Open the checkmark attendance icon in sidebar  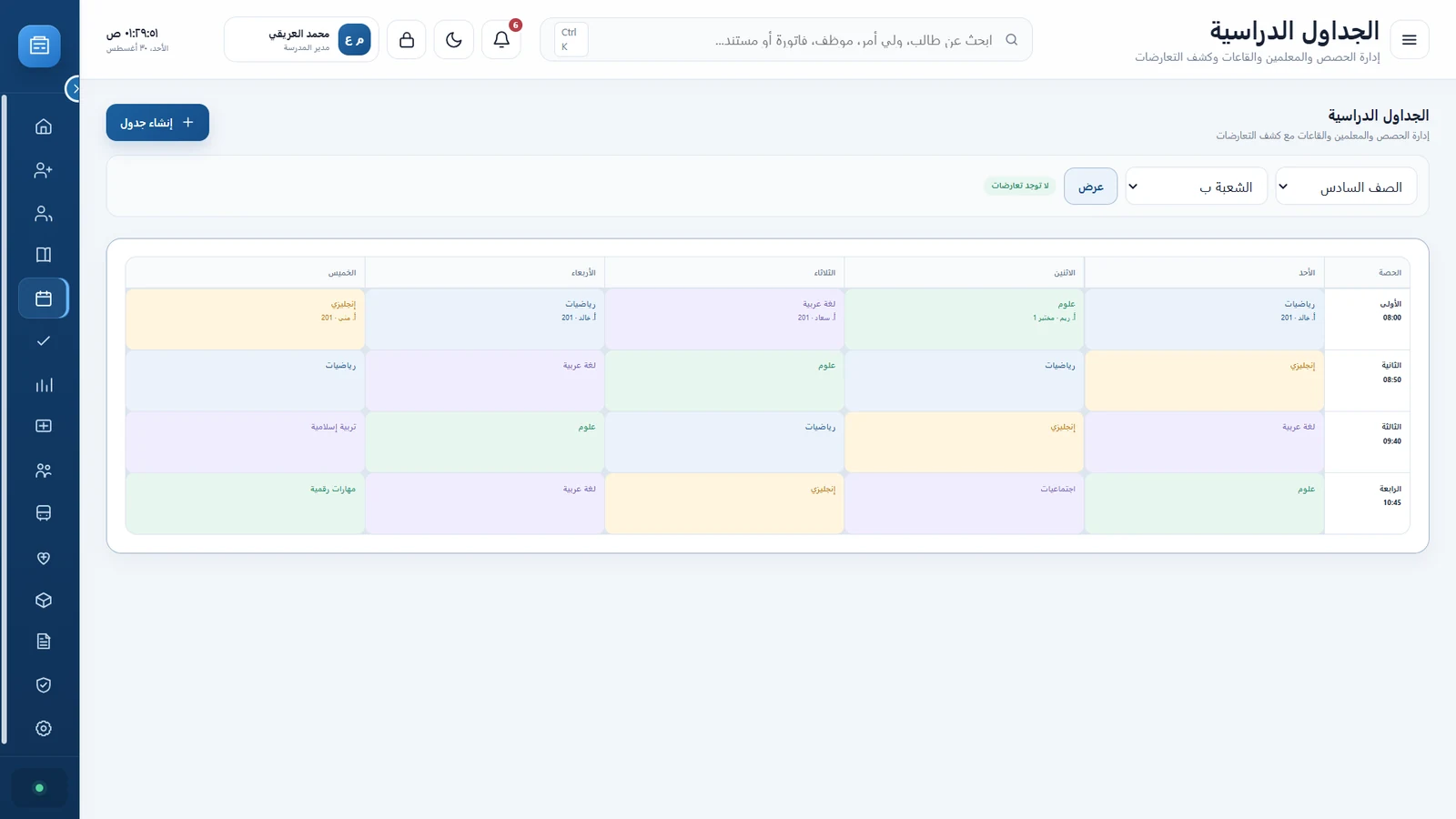(43, 341)
